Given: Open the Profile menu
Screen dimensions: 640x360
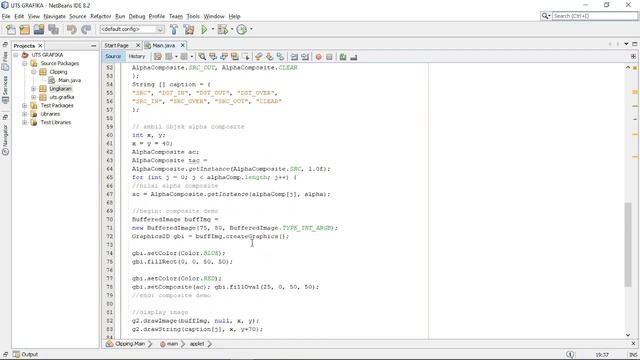Looking at the screenshot, I should coord(157,16).
